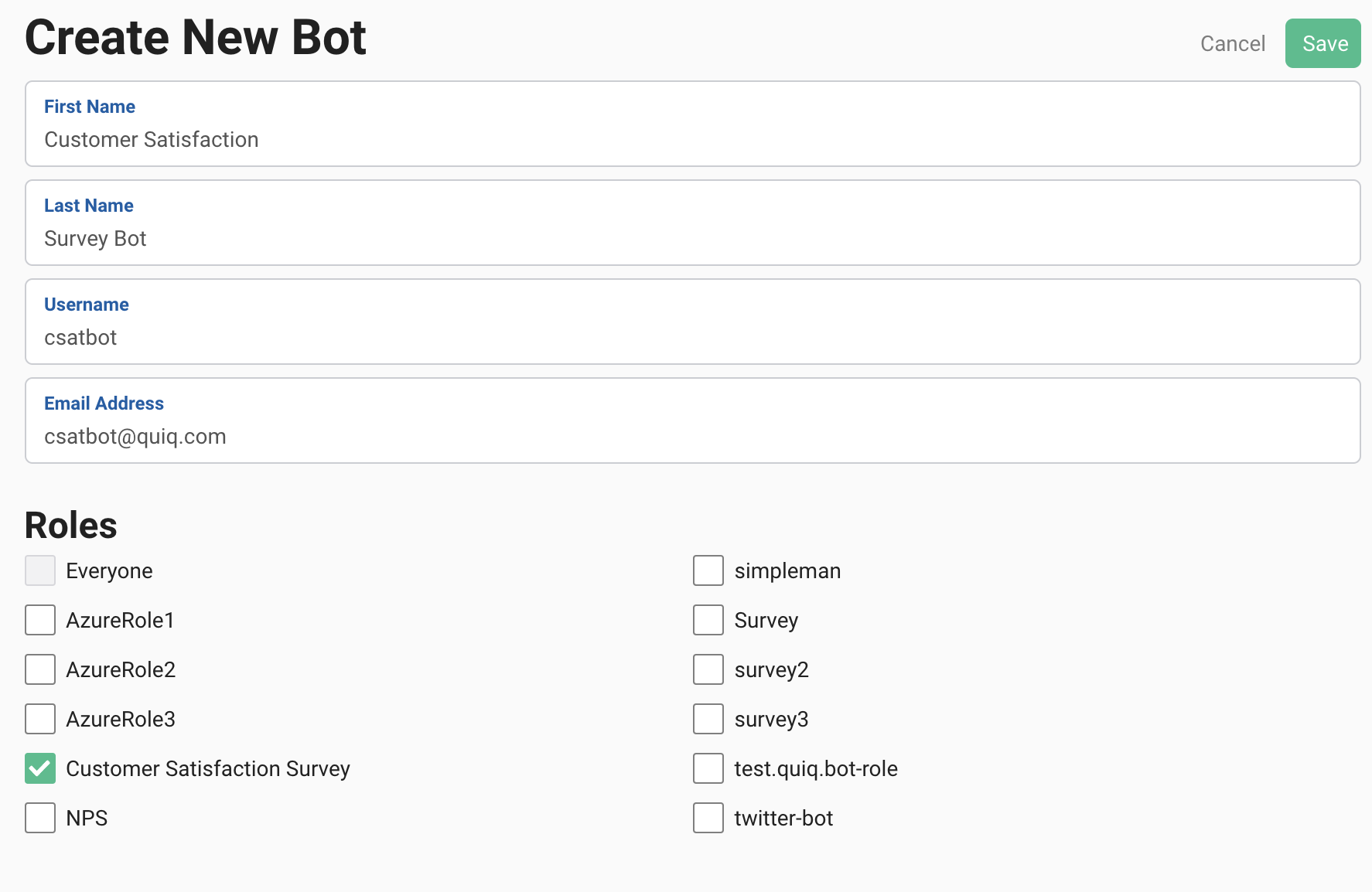Assign the twitter-bot role checkbox
The height and width of the screenshot is (892, 1372).
click(708, 818)
